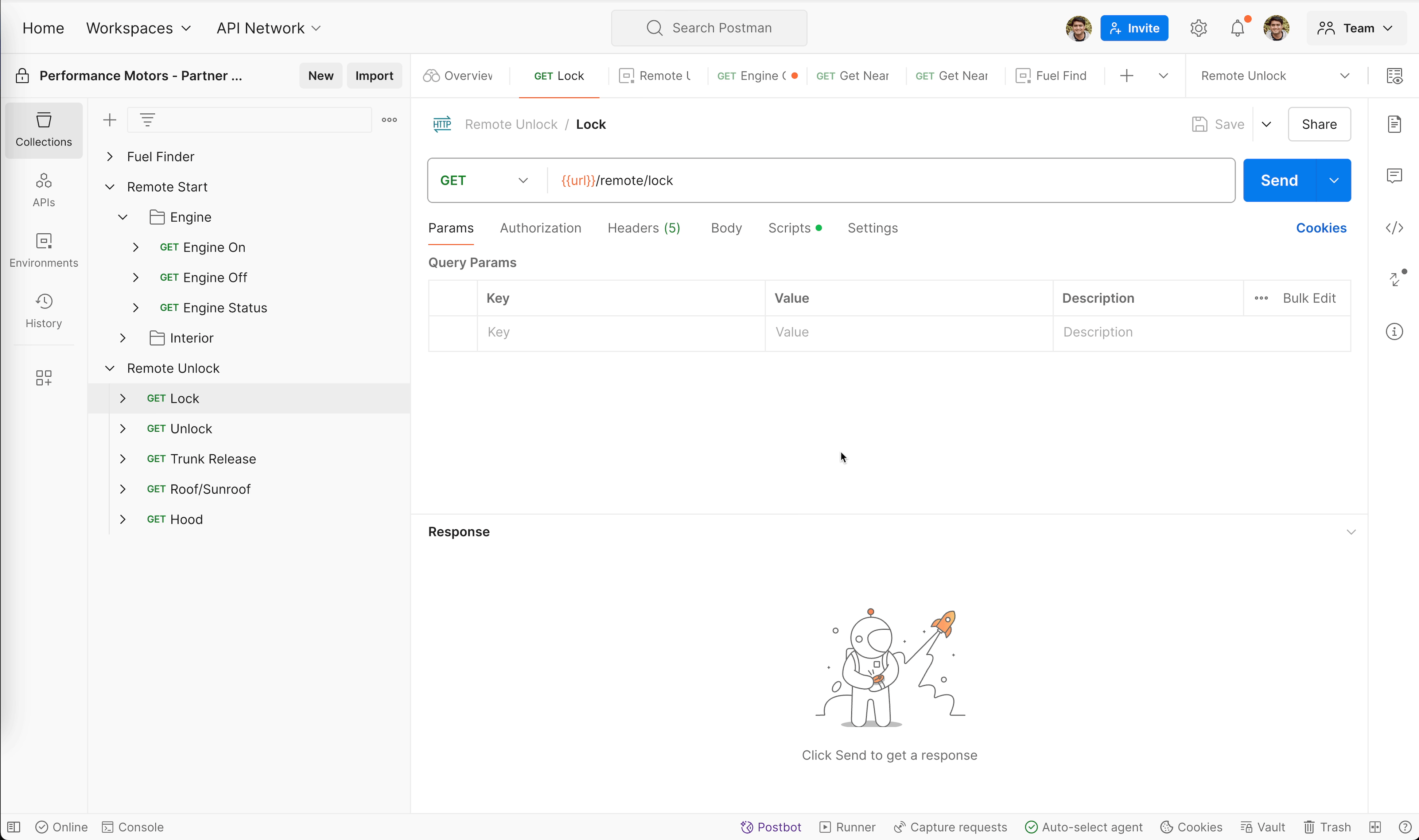Open the Collections sidebar panel
The image size is (1419, 840).
tap(44, 130)
